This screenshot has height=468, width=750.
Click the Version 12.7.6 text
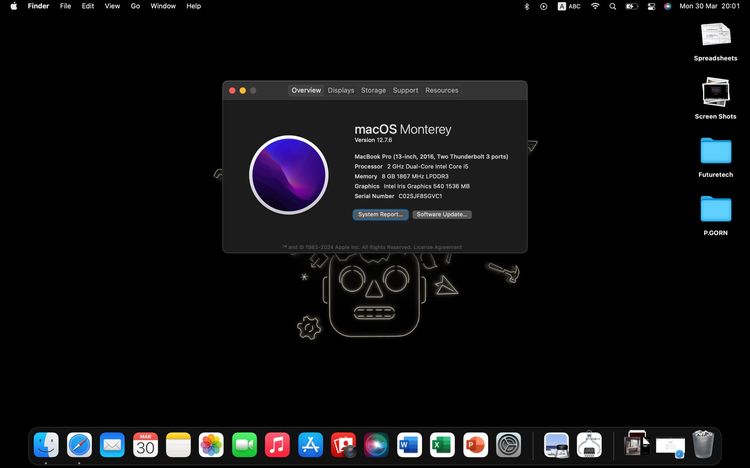[x=373, y=140]
